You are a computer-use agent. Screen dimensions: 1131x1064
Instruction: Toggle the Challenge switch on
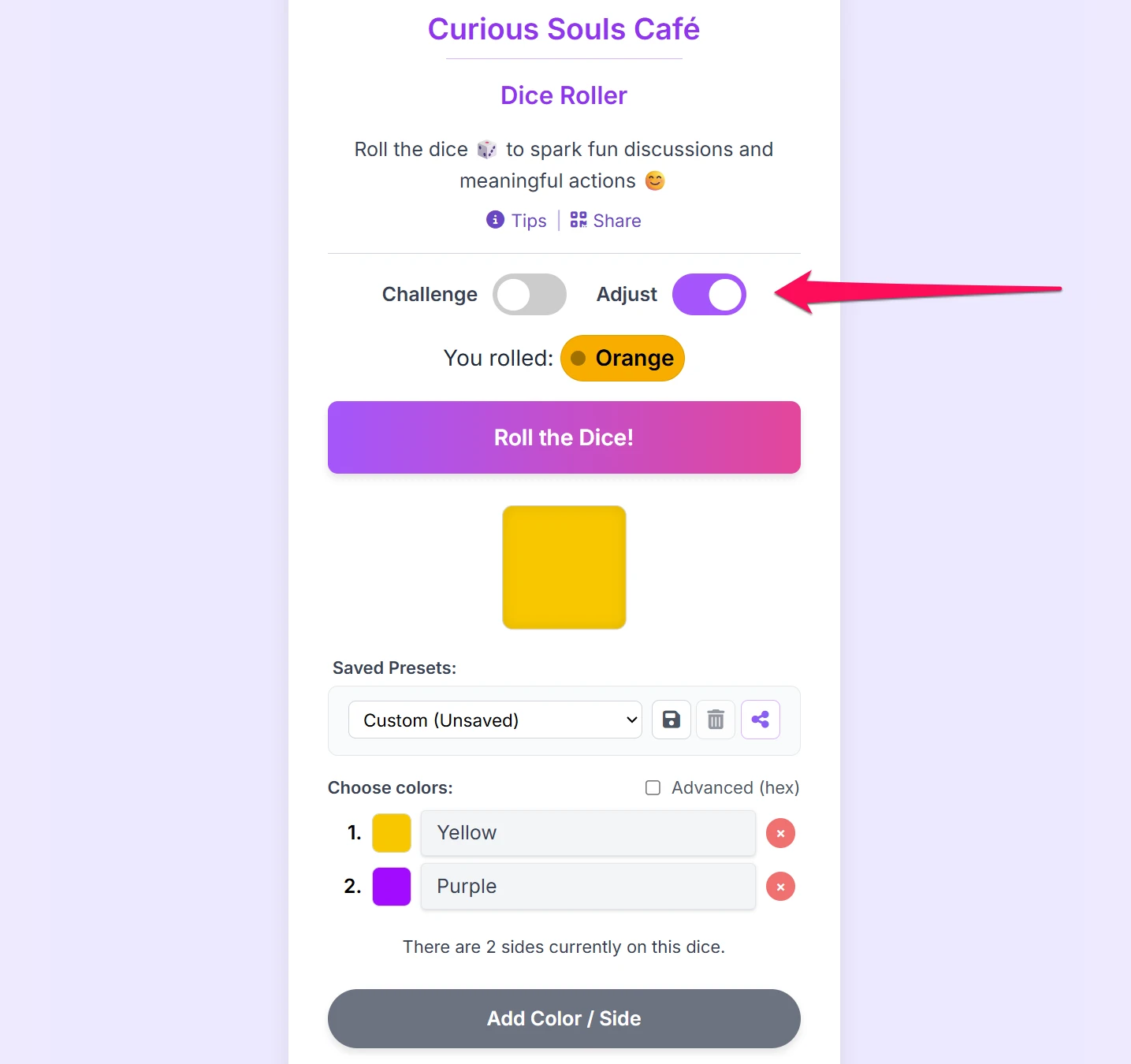[530, 295]
